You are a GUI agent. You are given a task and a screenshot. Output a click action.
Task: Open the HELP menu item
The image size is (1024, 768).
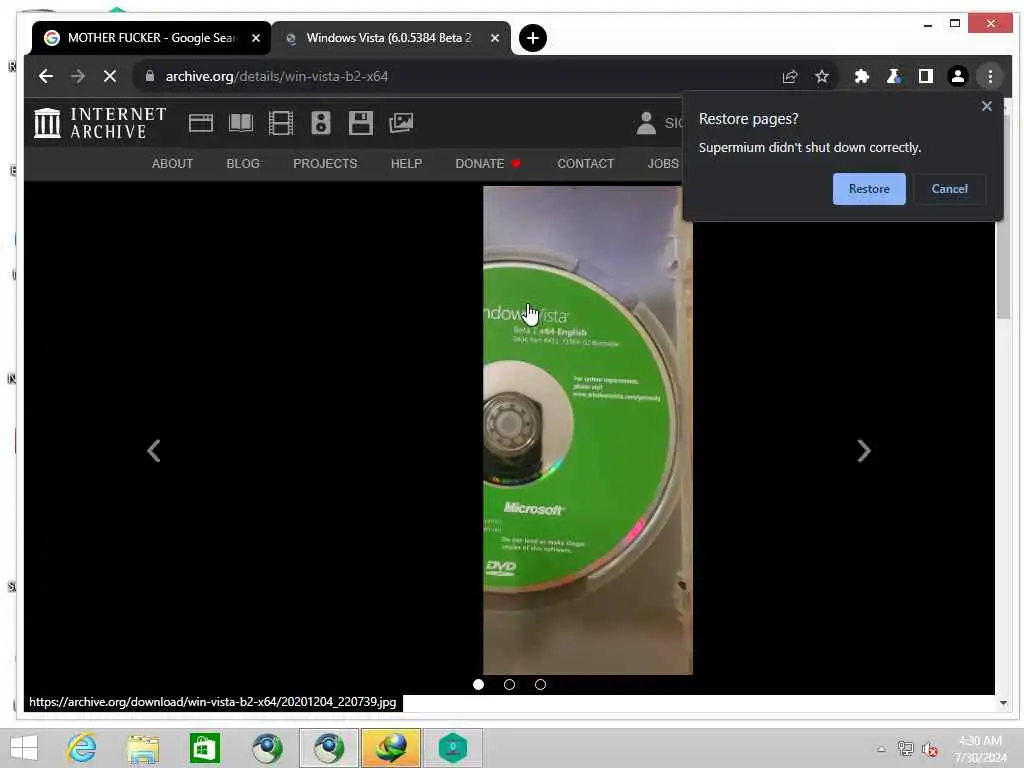coord(406,164)
